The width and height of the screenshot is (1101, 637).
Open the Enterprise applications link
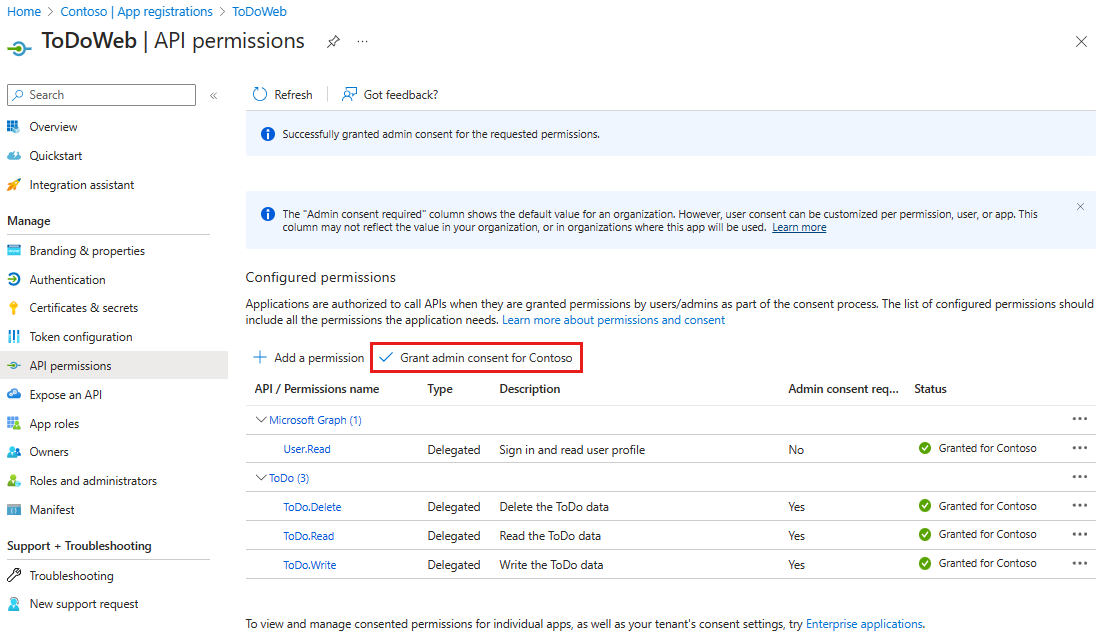point(864,624)
